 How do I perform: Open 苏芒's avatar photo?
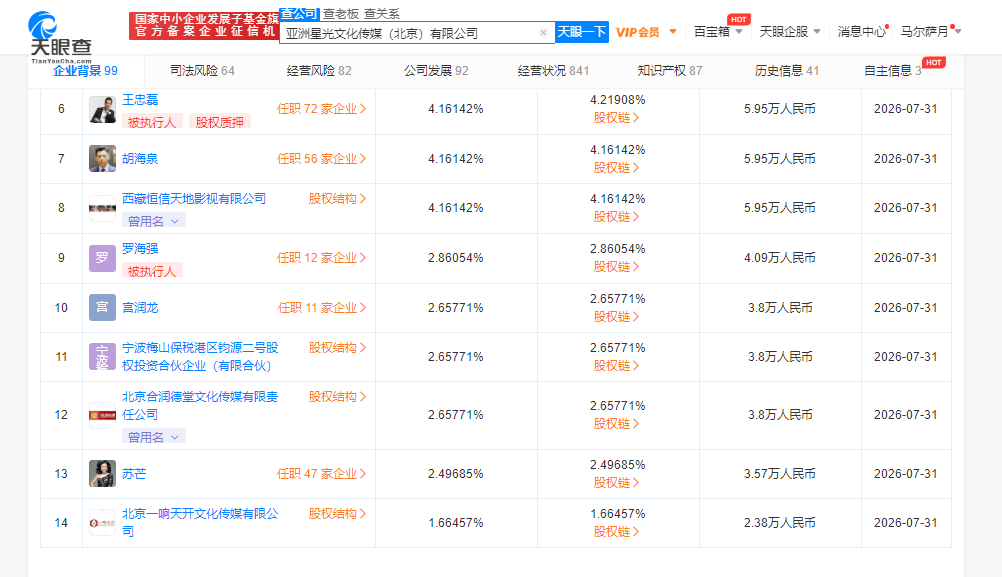click(102, 473)
